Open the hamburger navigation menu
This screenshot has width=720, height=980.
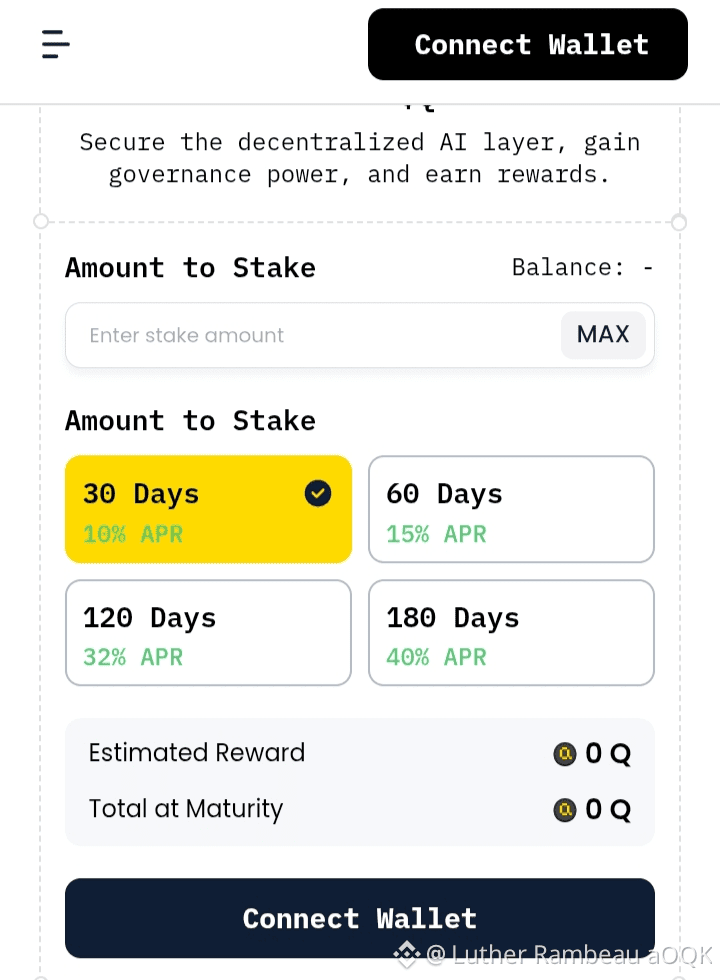pyautogui.click(x=56, y=44)
